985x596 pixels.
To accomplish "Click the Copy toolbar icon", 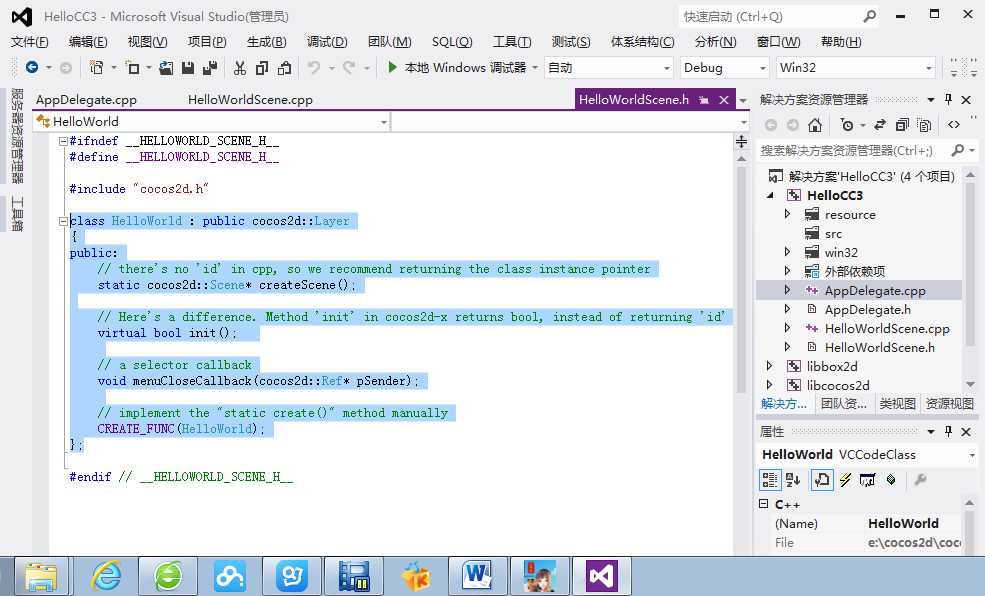I will (x=262, y=67).
